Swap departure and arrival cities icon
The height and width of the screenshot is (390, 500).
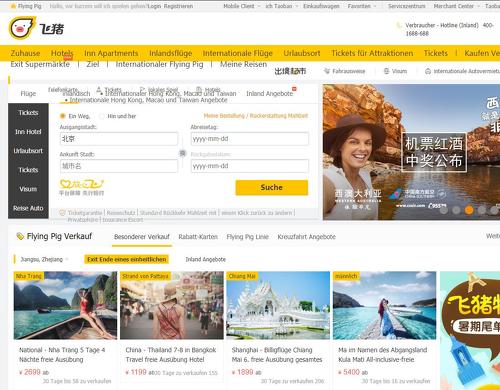[182, 153]
